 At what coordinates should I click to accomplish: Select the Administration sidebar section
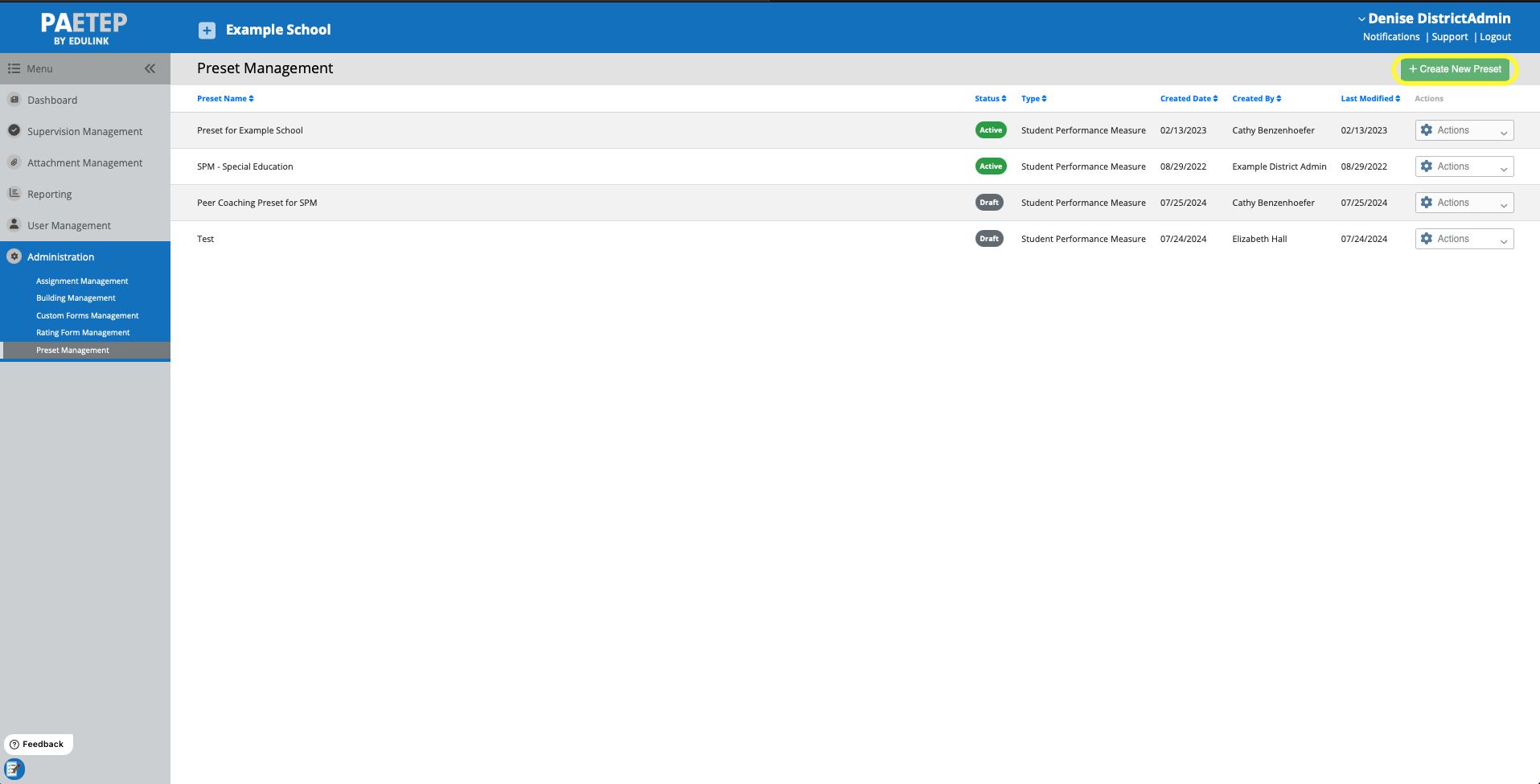[x=60, y=257]
